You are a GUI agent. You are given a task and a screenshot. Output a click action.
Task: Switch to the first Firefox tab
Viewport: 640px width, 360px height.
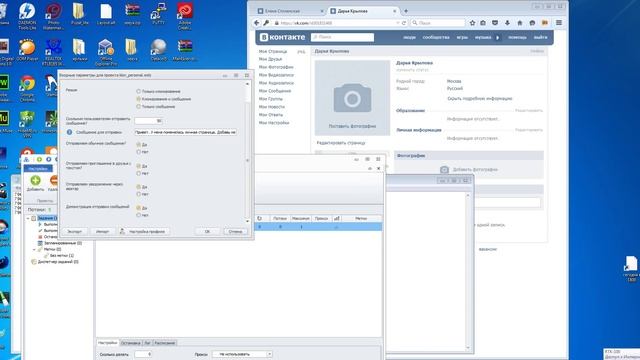290,11
